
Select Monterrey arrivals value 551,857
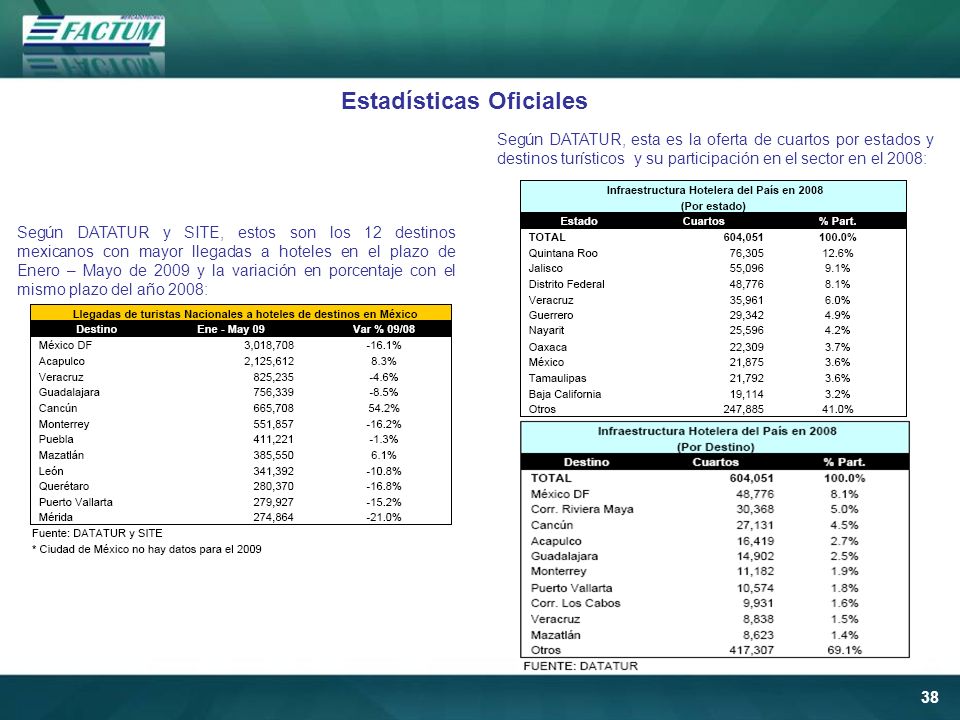(x=273, y=424)
